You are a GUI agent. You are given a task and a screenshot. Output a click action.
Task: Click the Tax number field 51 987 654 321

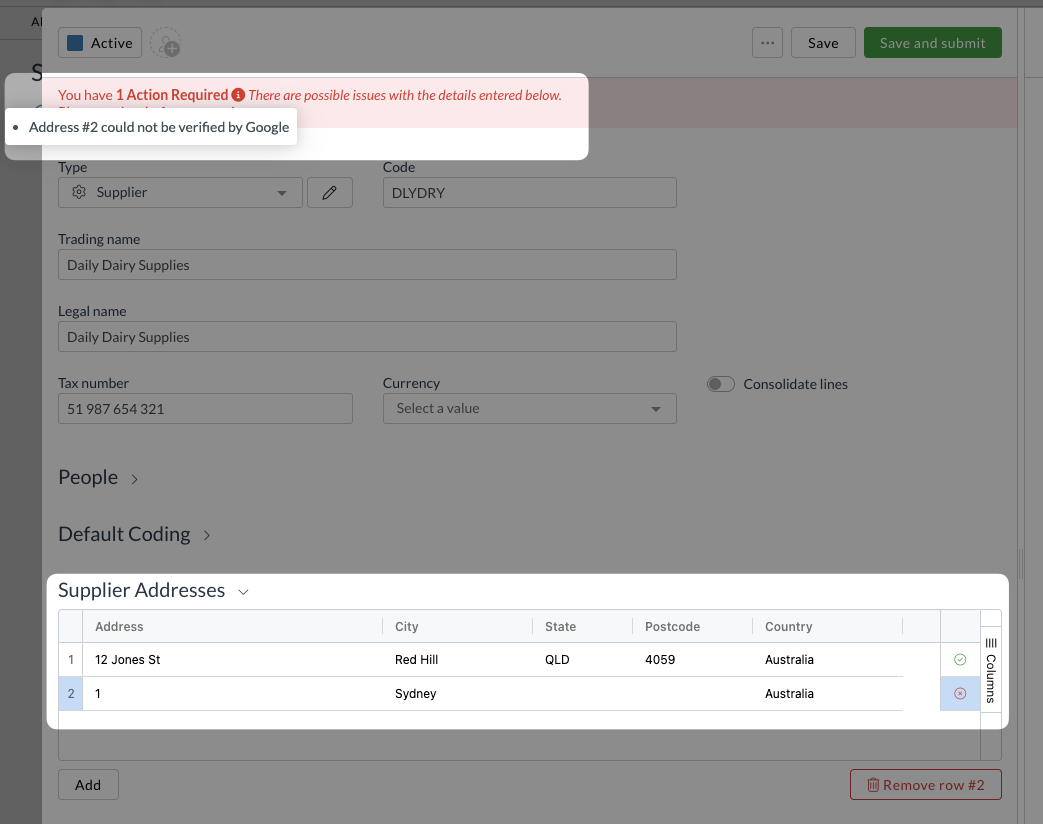coord(205,408)
